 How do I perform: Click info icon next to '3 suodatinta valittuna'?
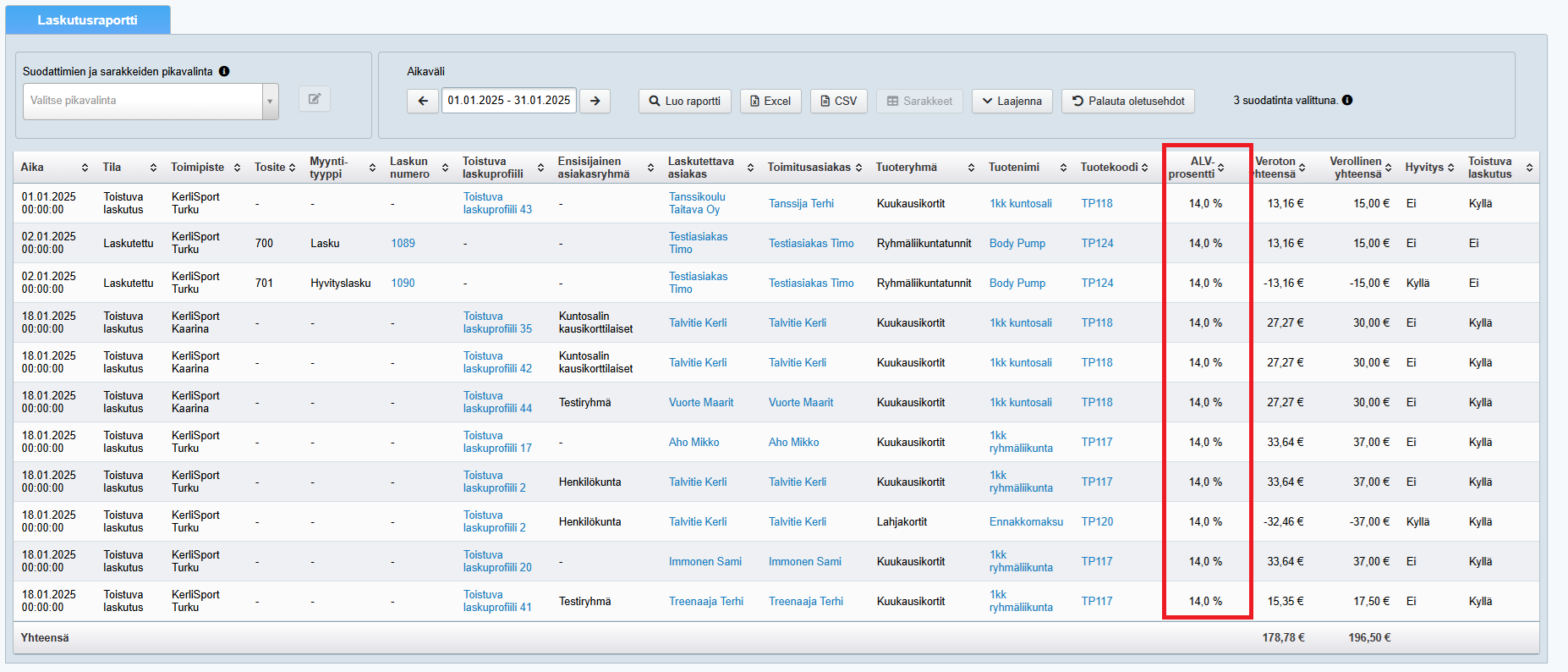click(x=1347, y=100)
